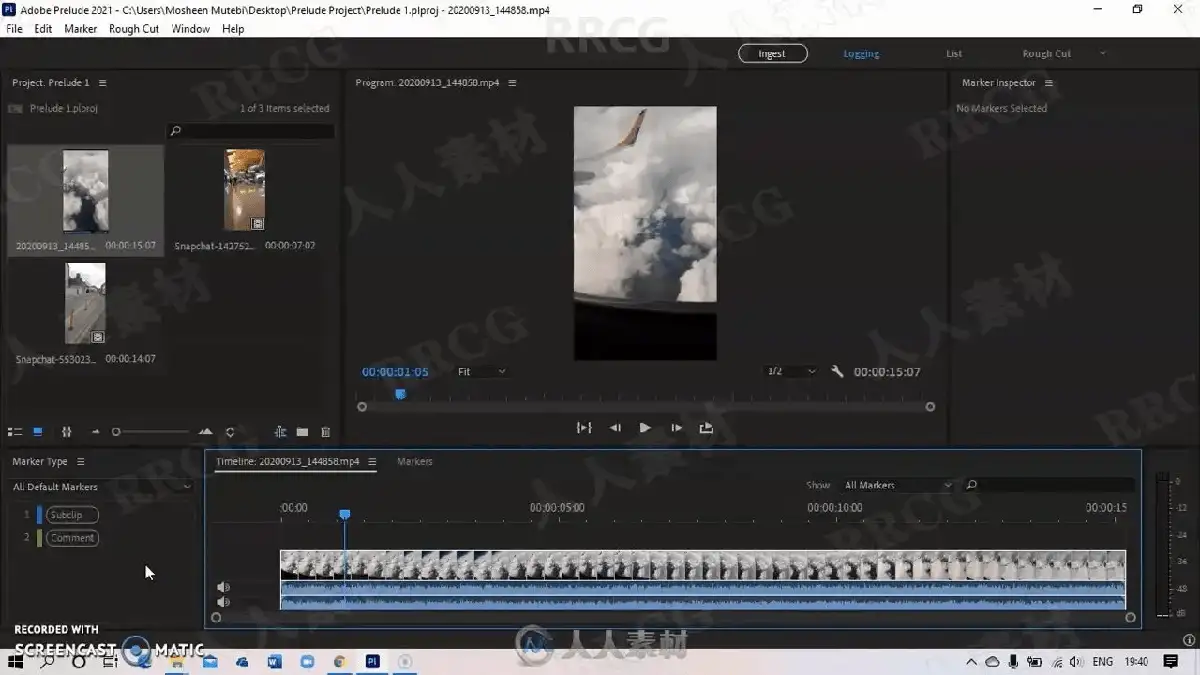
Task: Mute the first audio track in Timeline
Action: [x=224, y=587]
